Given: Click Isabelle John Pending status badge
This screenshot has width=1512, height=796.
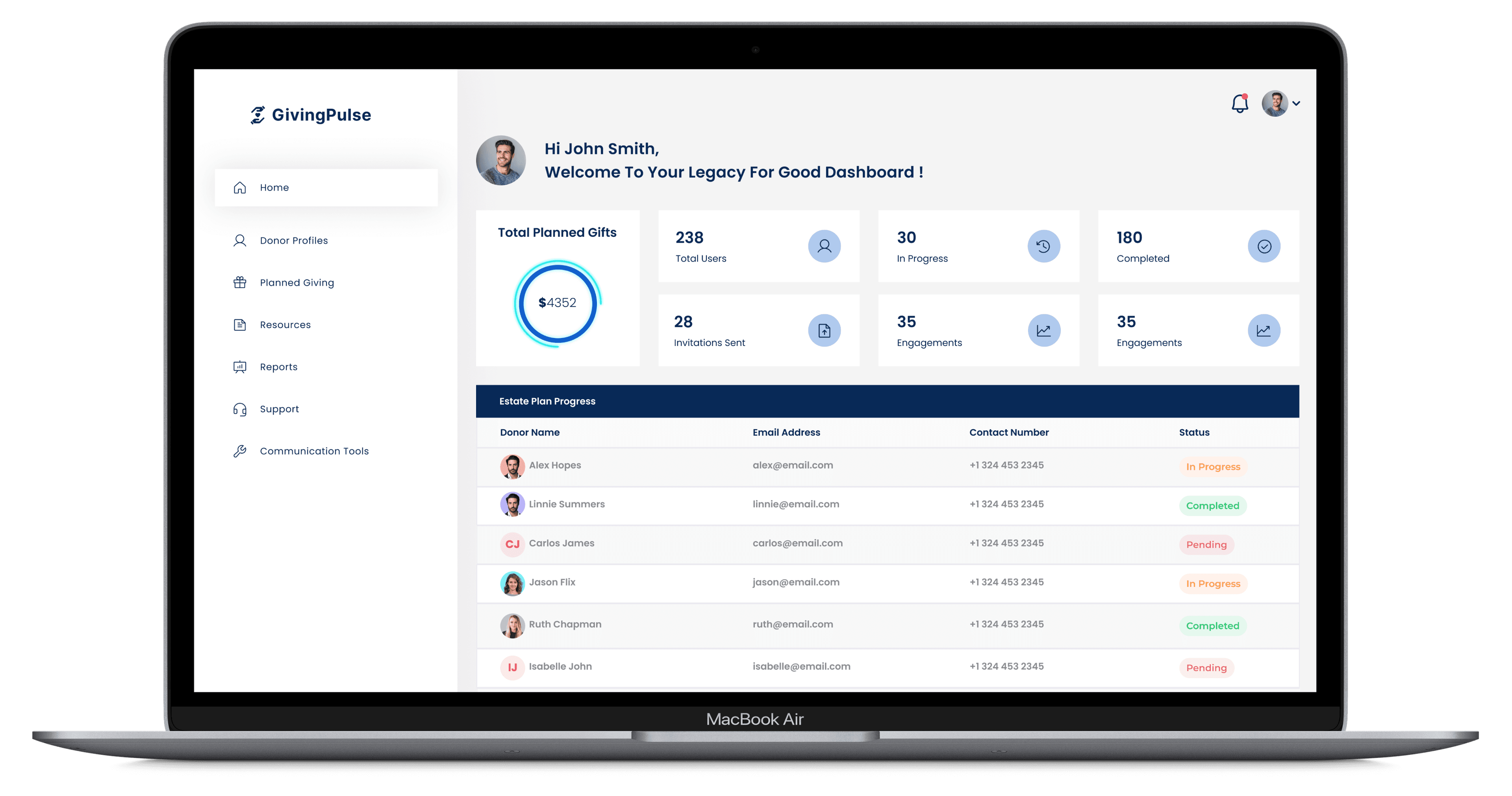Looking at the screenshot, I should pyautogui.click(x=1206, y=668).
